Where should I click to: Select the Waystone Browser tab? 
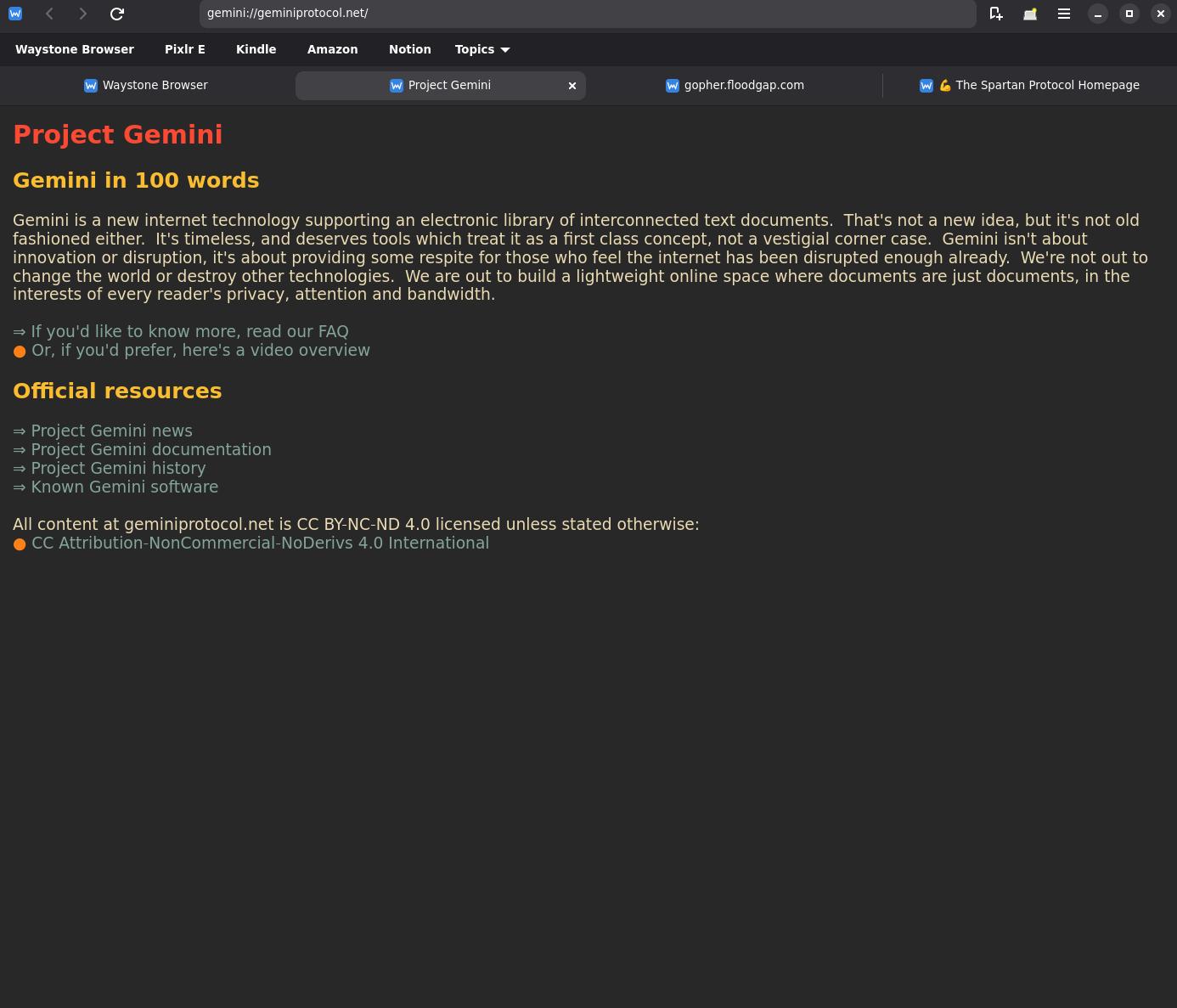(x=146, y=86)
